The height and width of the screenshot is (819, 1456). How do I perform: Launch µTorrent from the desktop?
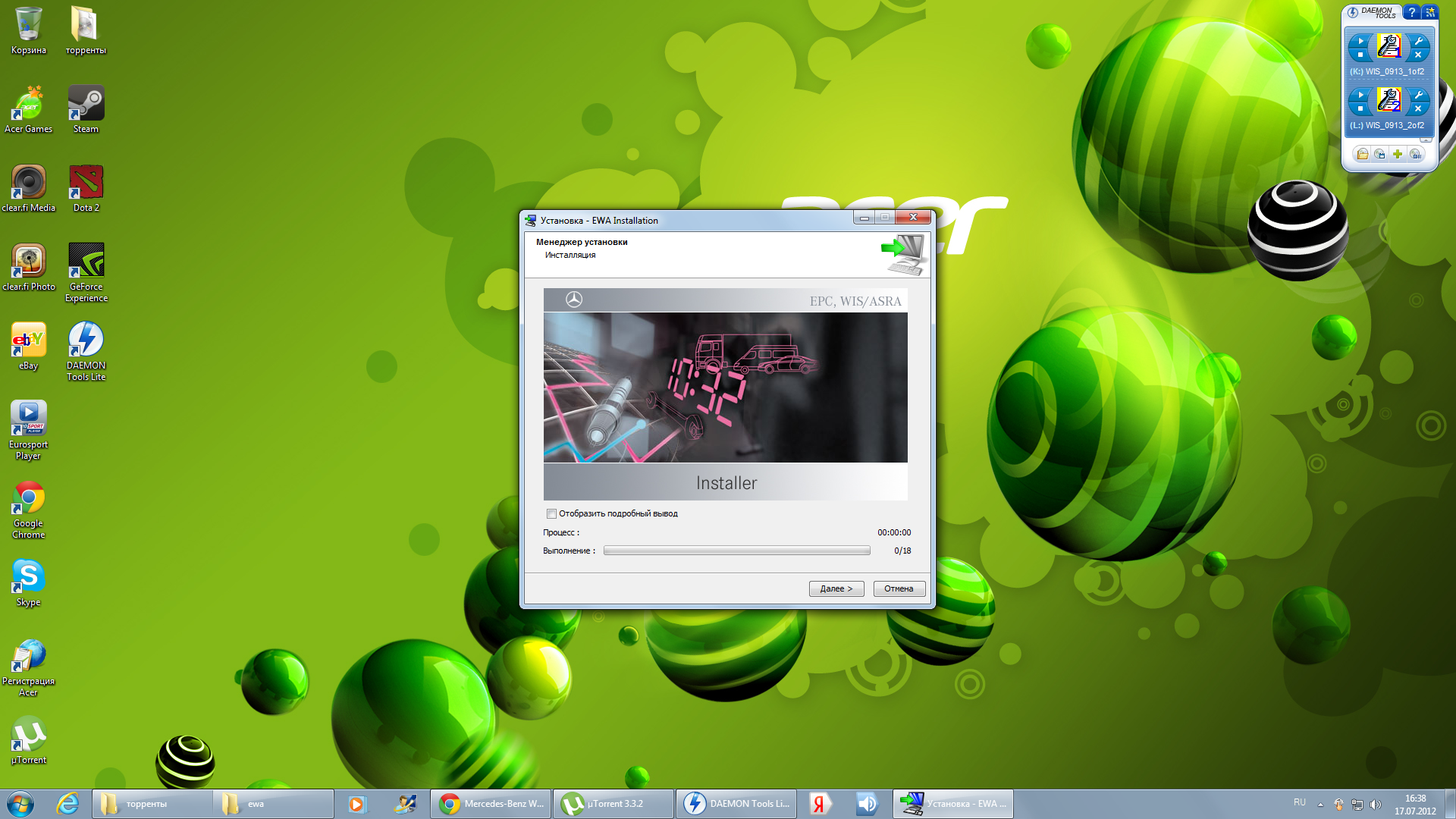pyautogui.click(x=29, y=741)
